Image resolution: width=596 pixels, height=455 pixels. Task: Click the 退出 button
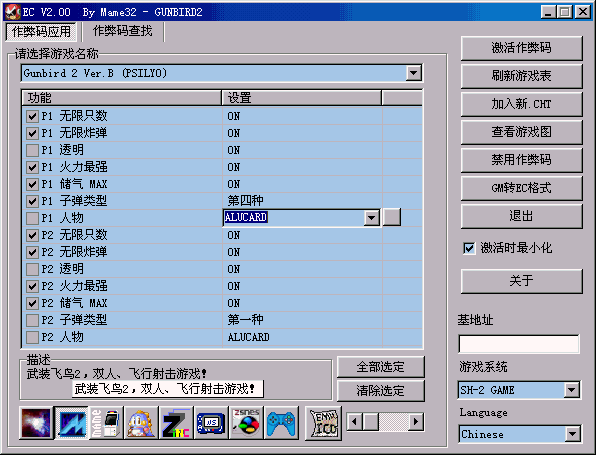click(x=521, y=216)
